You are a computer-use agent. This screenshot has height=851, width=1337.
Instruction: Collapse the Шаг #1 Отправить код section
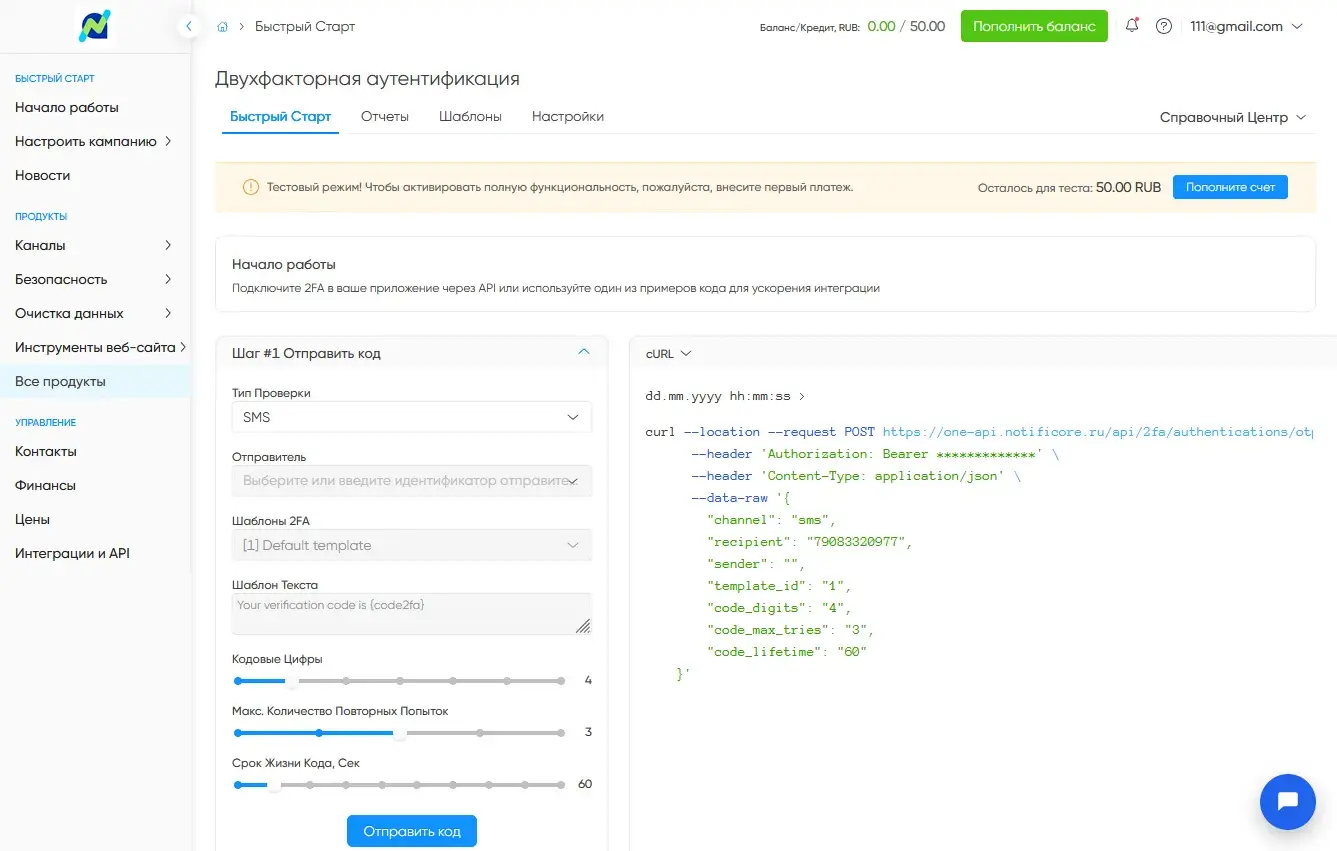584,352
